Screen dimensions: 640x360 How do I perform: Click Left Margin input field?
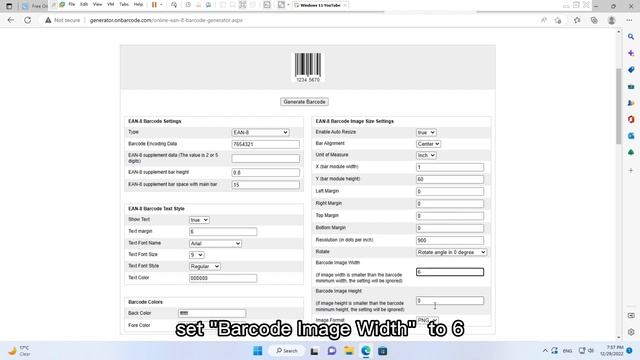click(450, 191)
